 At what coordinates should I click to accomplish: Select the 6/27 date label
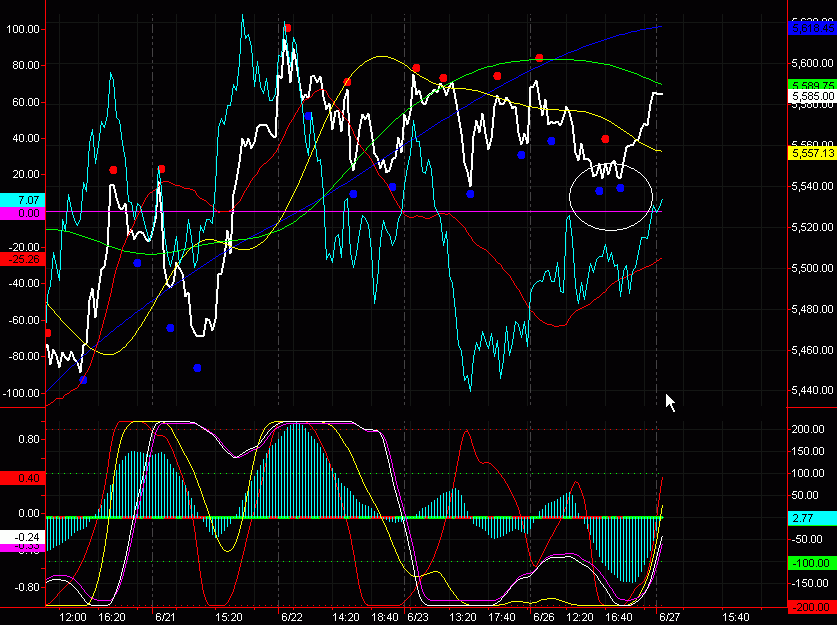pos(669,618)
